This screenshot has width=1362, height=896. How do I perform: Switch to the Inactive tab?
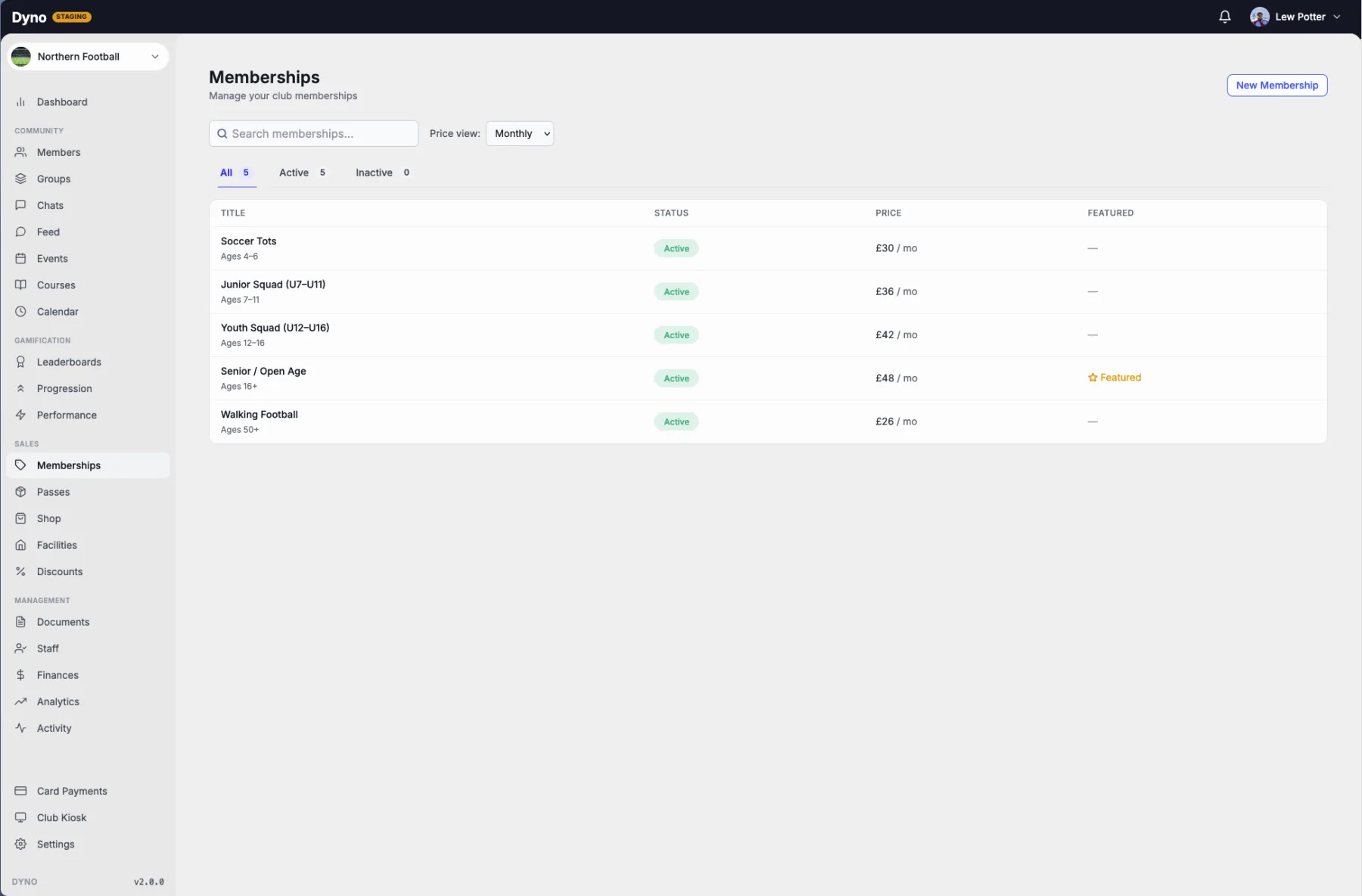pyautogui.click(x=383, y=173)
